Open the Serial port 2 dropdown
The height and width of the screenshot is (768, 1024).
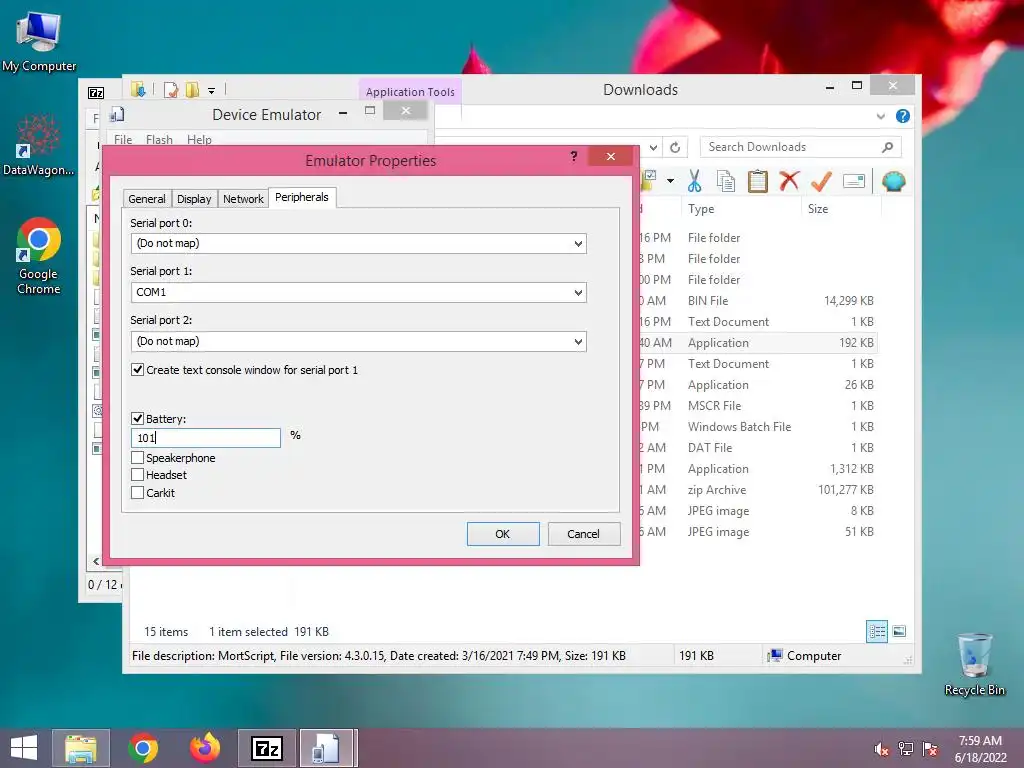[x=578, y=342]
